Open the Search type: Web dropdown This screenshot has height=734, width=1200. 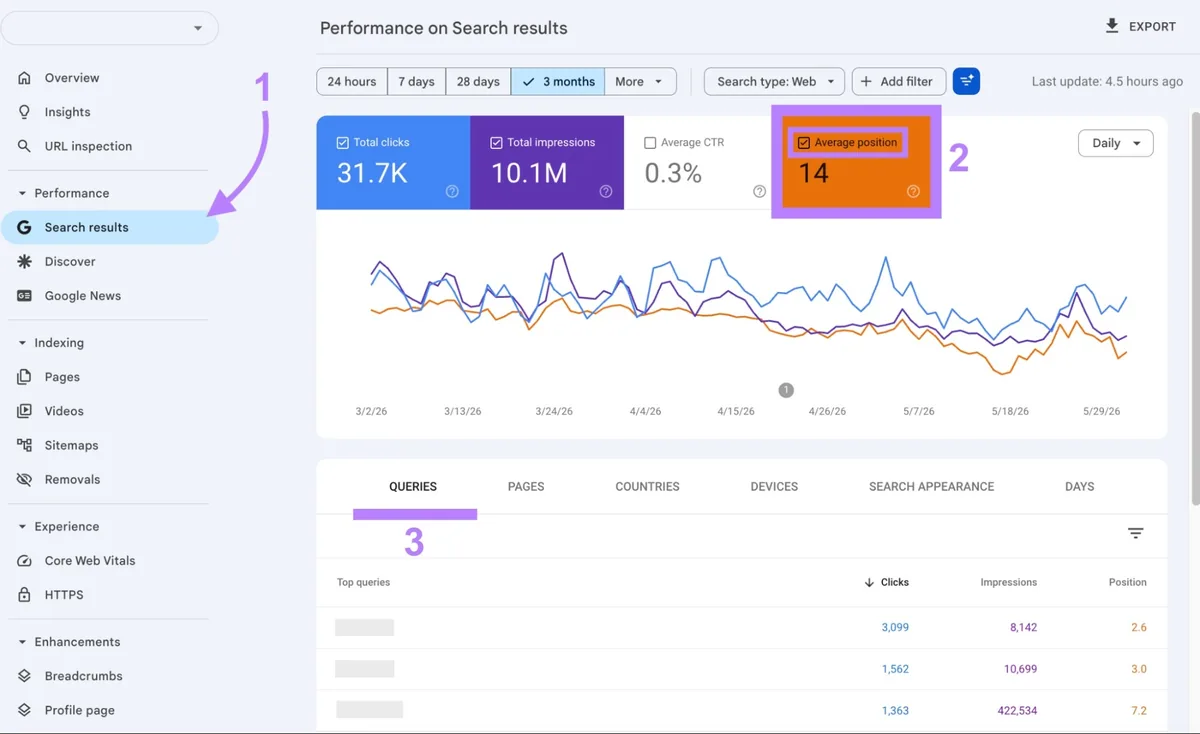click(774, 82)
